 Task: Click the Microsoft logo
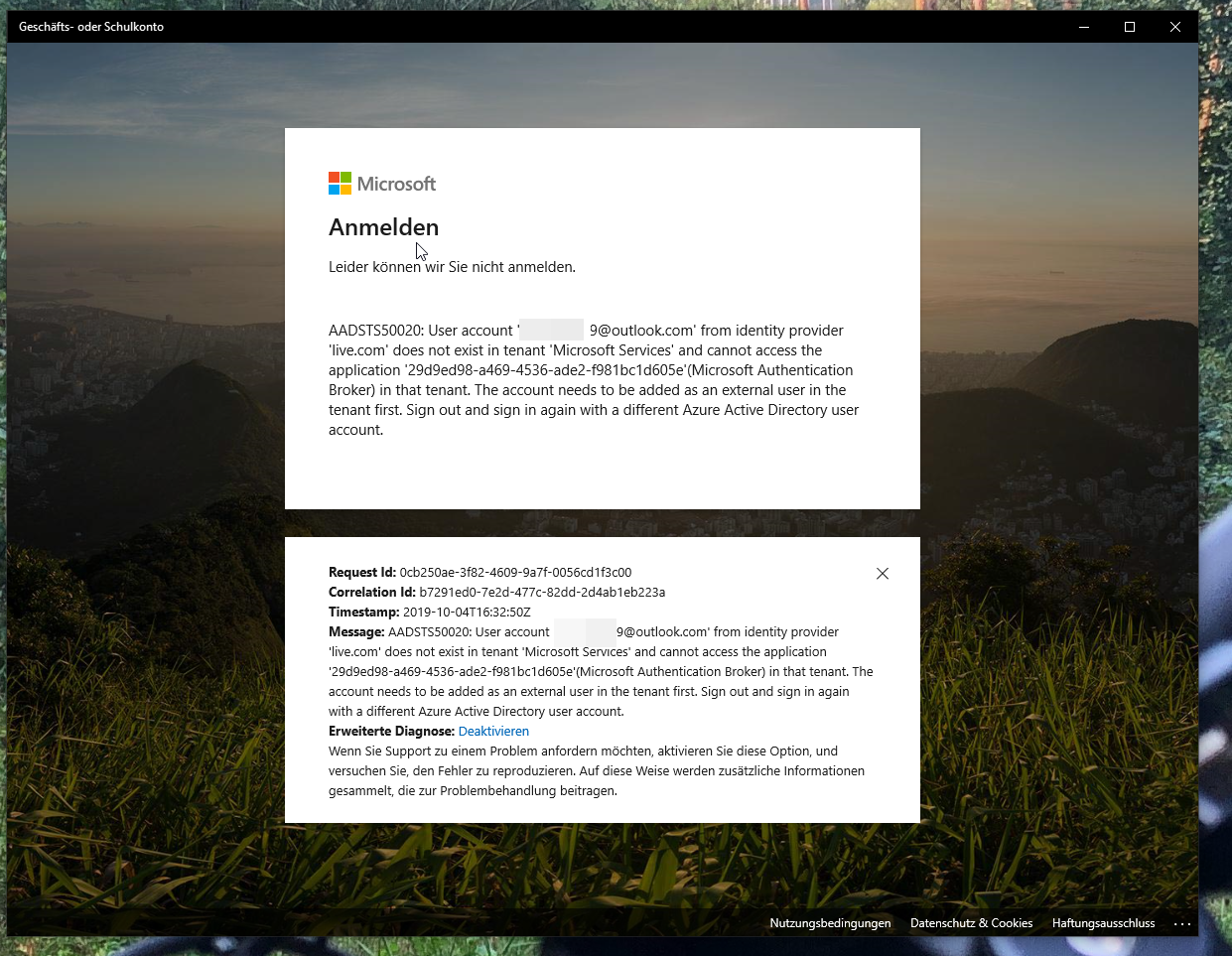click(x=382, y=184)
